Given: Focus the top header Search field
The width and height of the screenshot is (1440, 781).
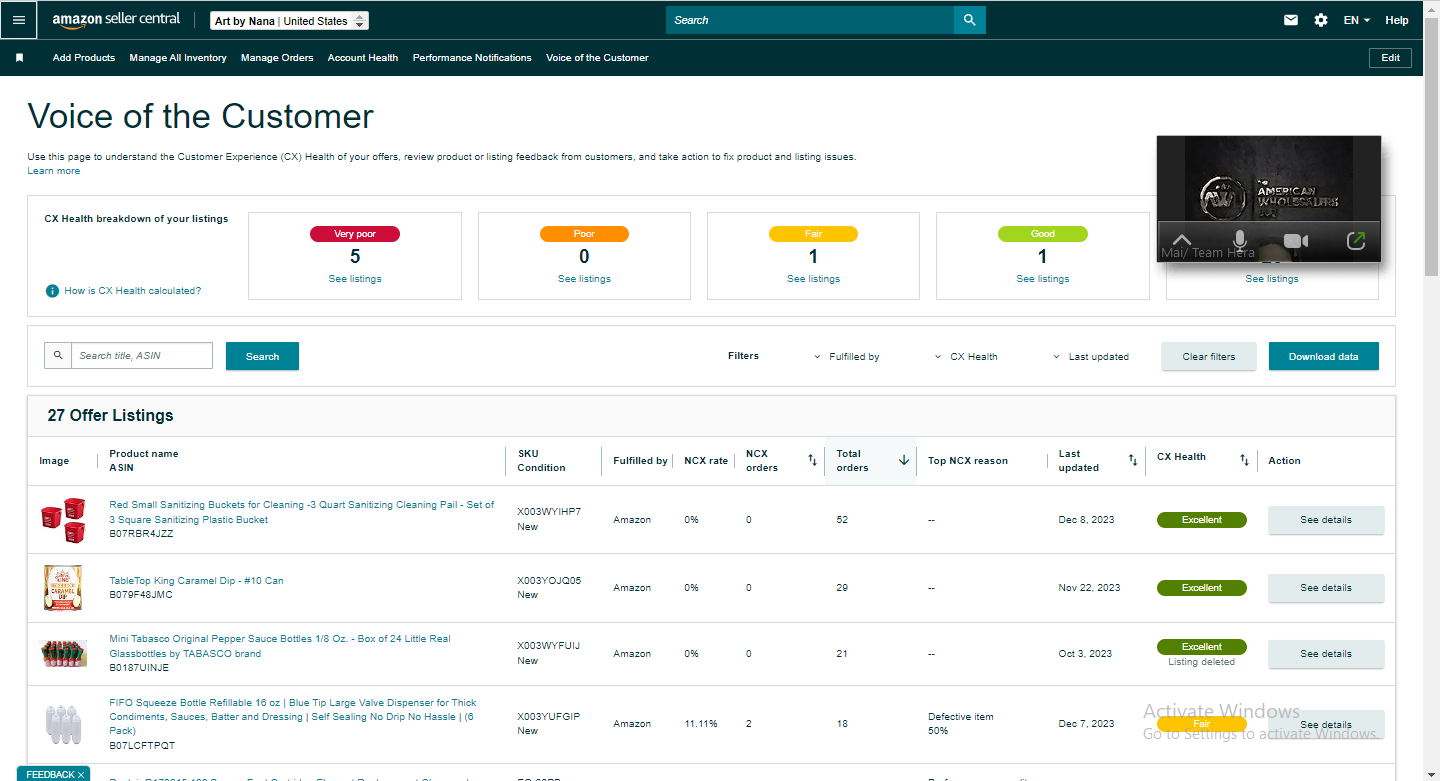Looking at the screenshot, I should point(810,20).
